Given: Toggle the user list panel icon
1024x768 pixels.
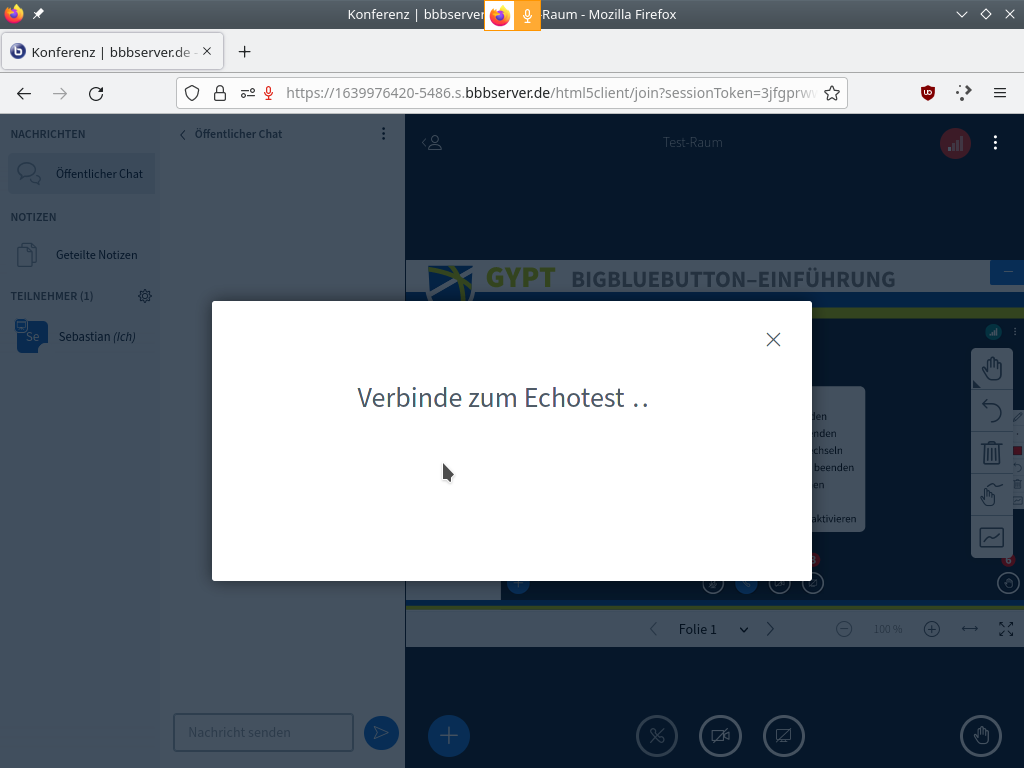Looking at the screenshot, I should [x=432, y=143].
